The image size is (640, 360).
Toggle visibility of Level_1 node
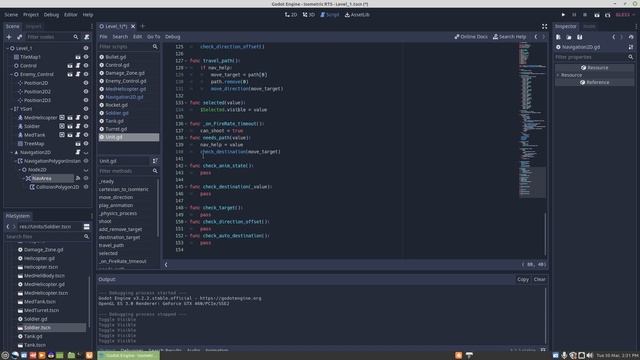(x=86, y=48)
